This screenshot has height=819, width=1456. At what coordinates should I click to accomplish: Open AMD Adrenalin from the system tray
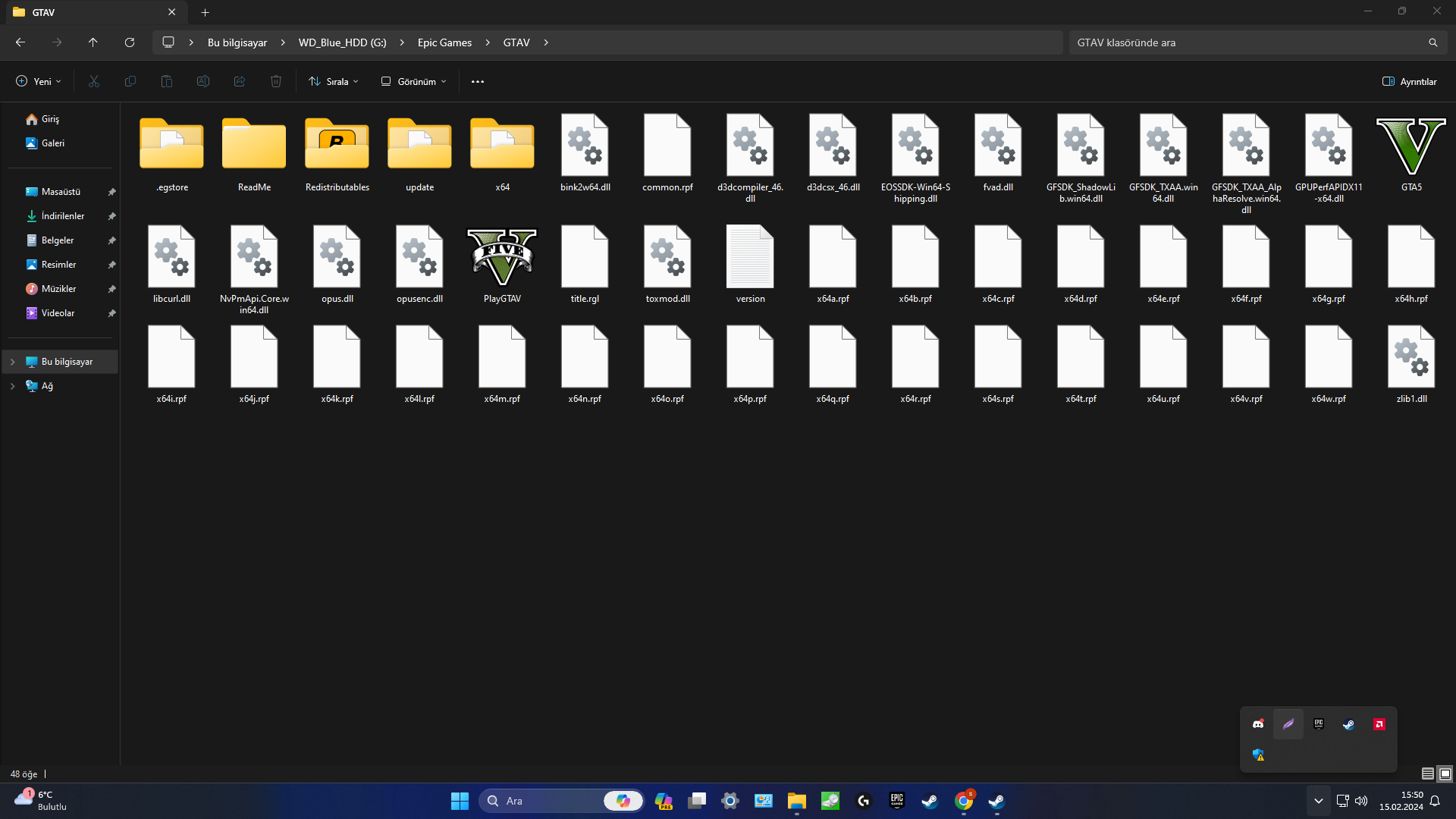click(1379, 724)
